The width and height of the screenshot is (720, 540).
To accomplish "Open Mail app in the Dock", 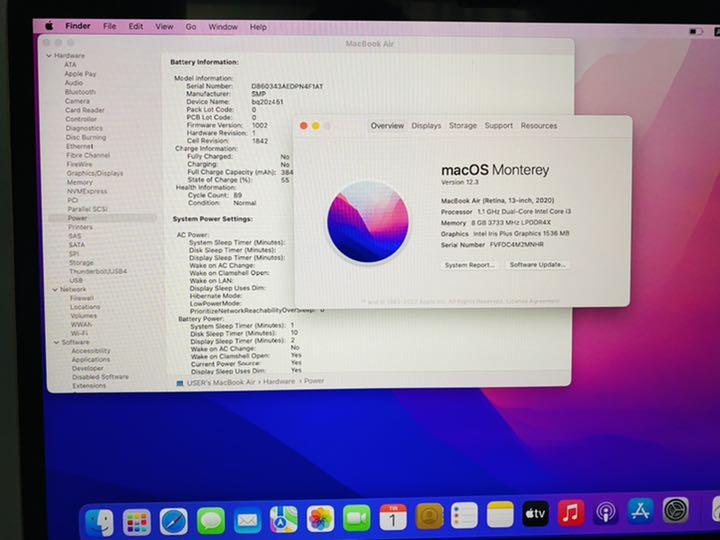I will (247, 521).
